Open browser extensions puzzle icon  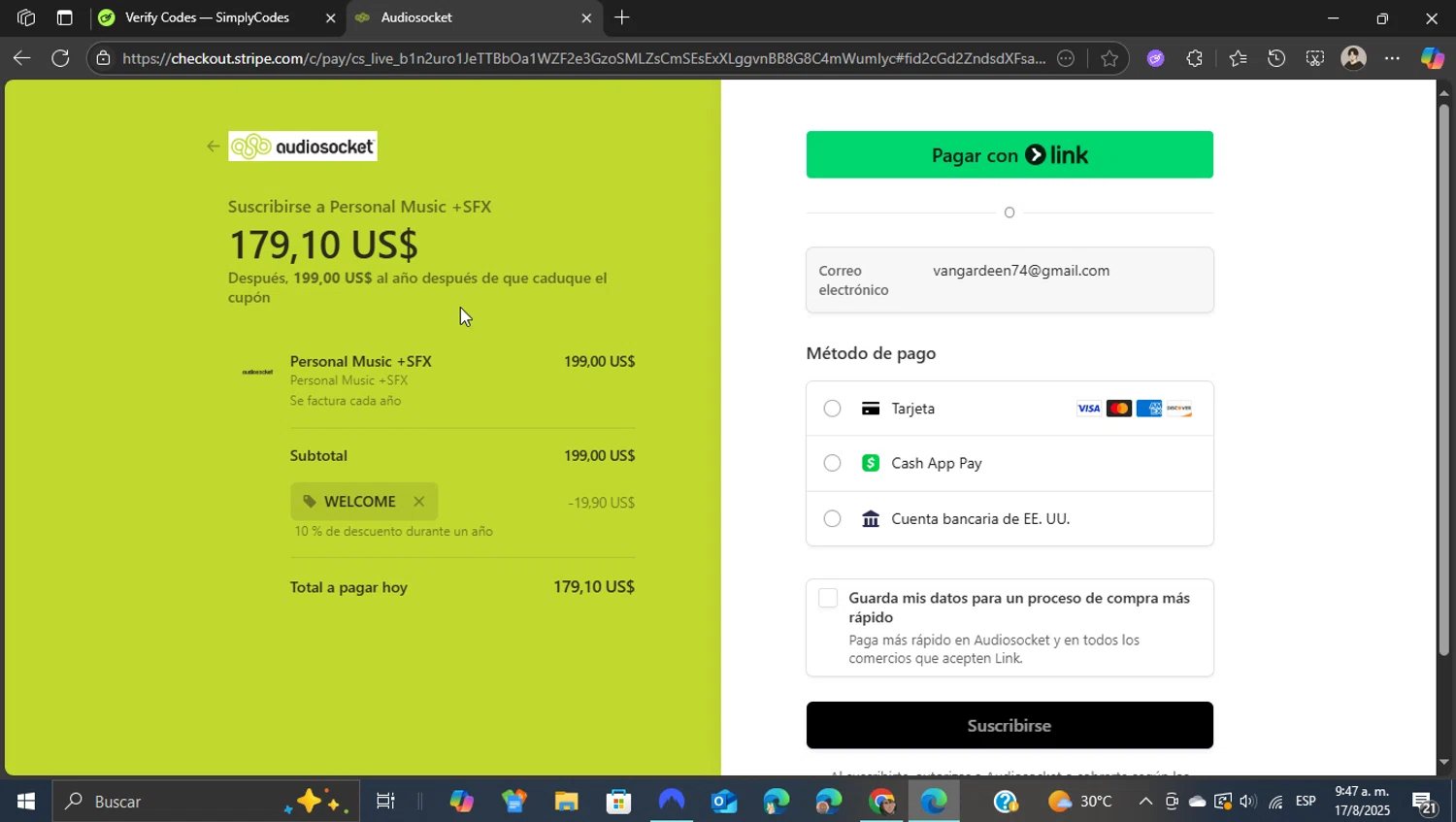pyautogui.click(x=1194, y=58)
